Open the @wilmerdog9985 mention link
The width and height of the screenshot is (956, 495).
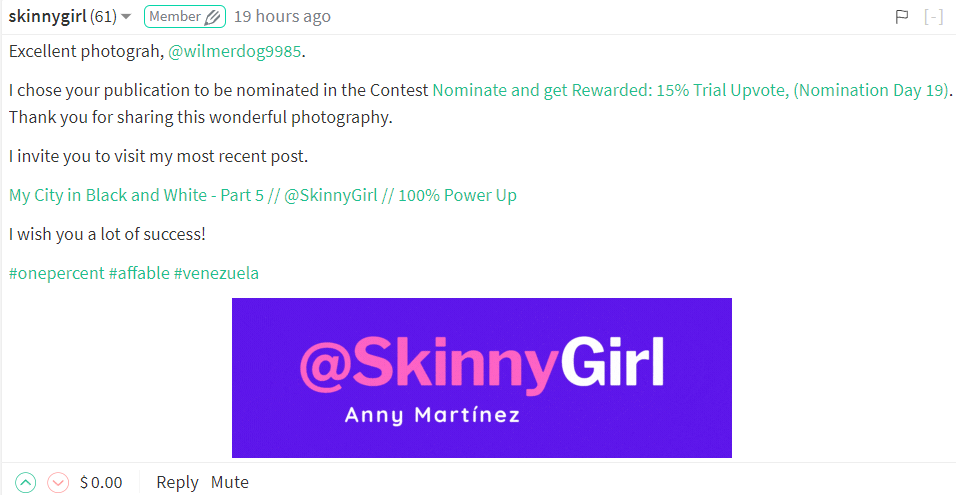tap(228, 50)
